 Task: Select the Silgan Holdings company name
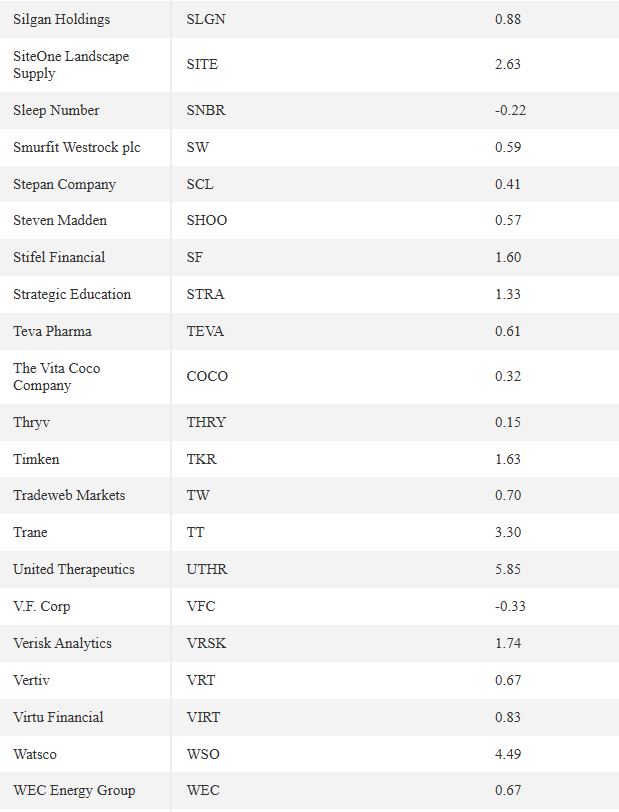click(62, 20)
